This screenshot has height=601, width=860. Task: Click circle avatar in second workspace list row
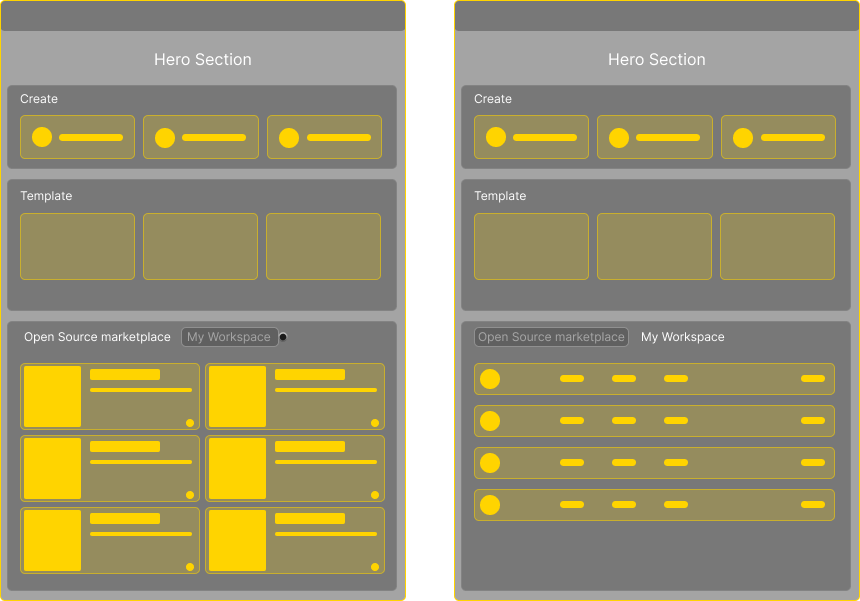(x=490, y=421)
